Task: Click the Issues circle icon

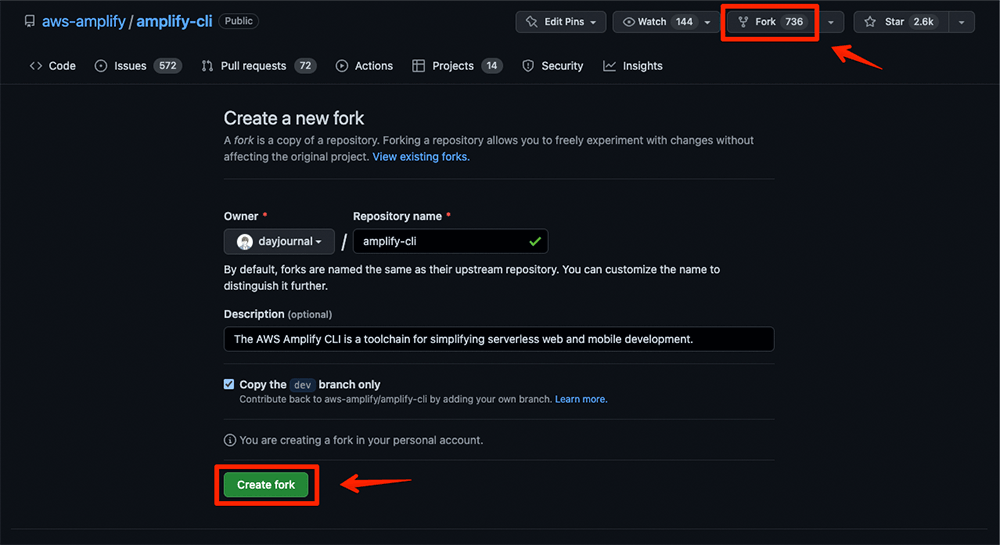Action: 101,66
